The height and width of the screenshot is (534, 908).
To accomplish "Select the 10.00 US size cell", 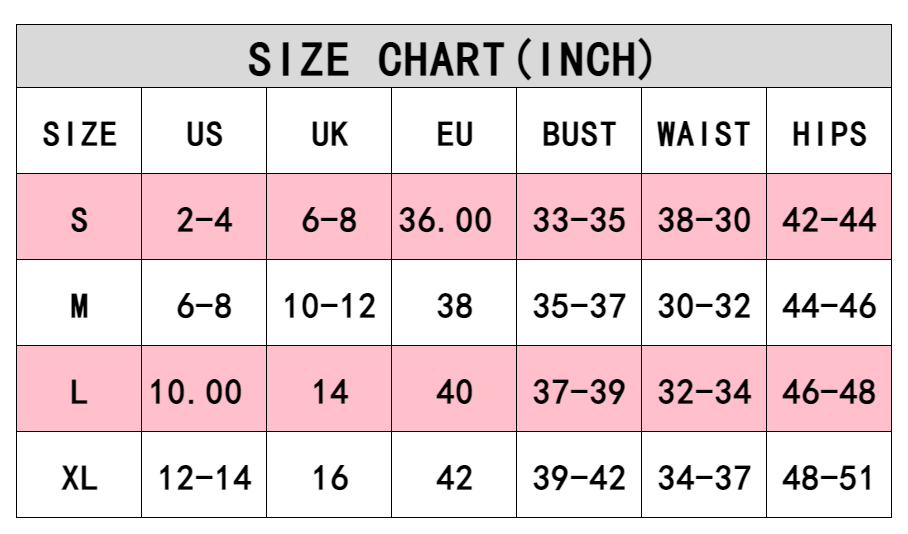I will (x=196, y=391).
